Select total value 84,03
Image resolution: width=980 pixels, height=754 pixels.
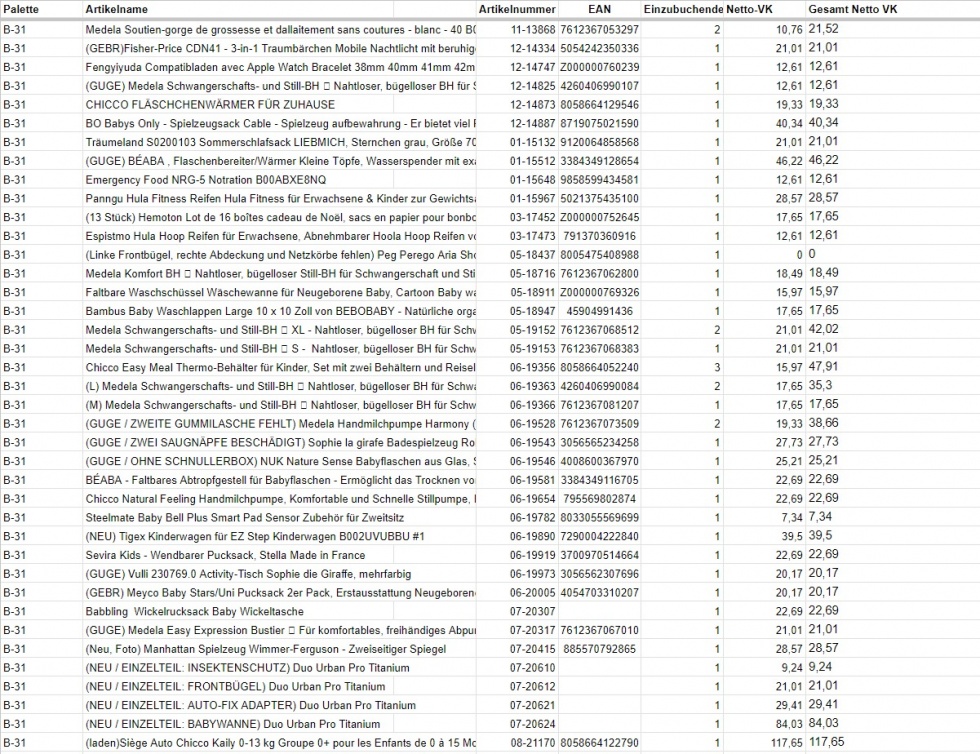(823, 723)
